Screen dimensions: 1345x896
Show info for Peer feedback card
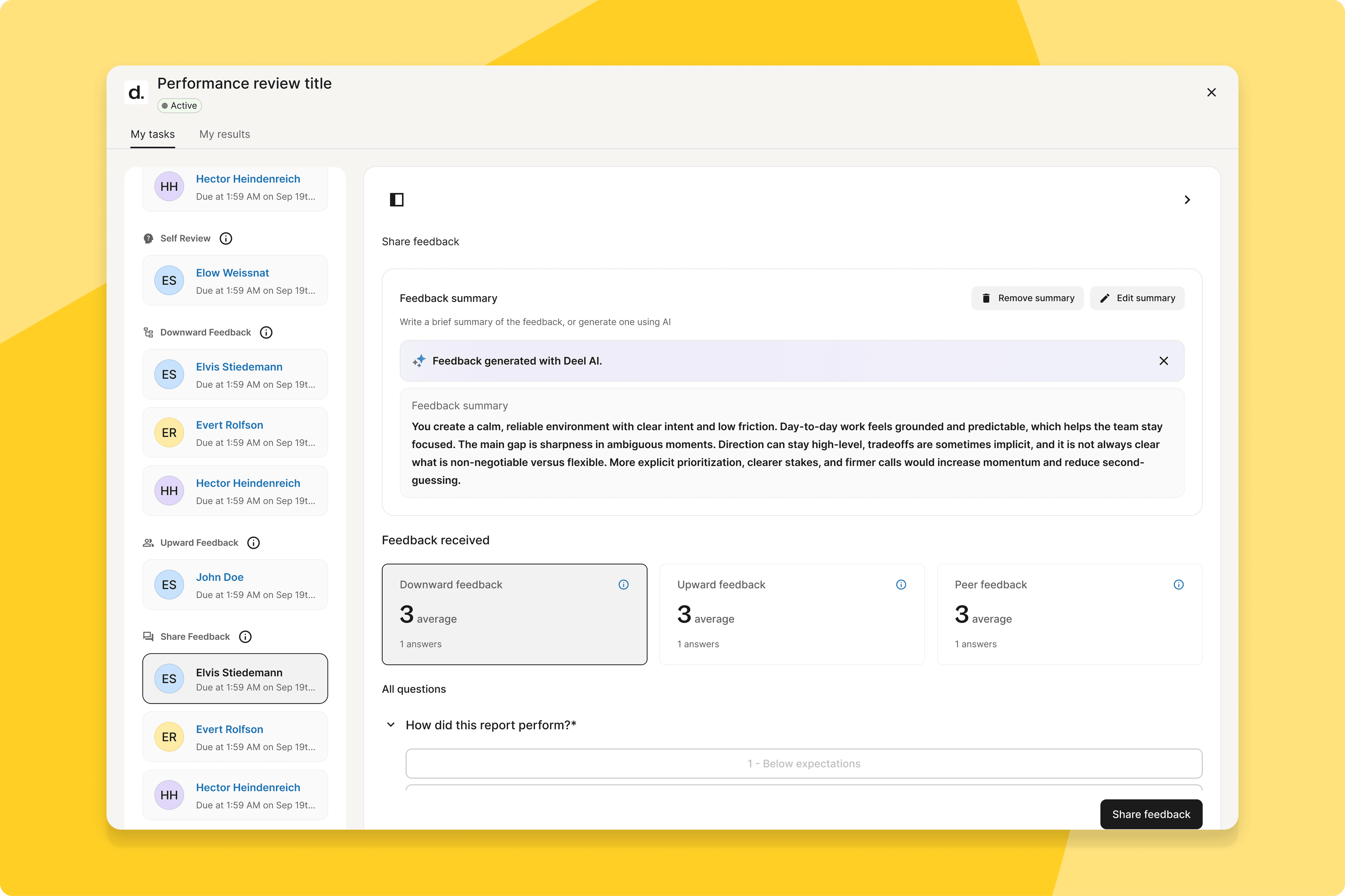[x=1179, y=585]
